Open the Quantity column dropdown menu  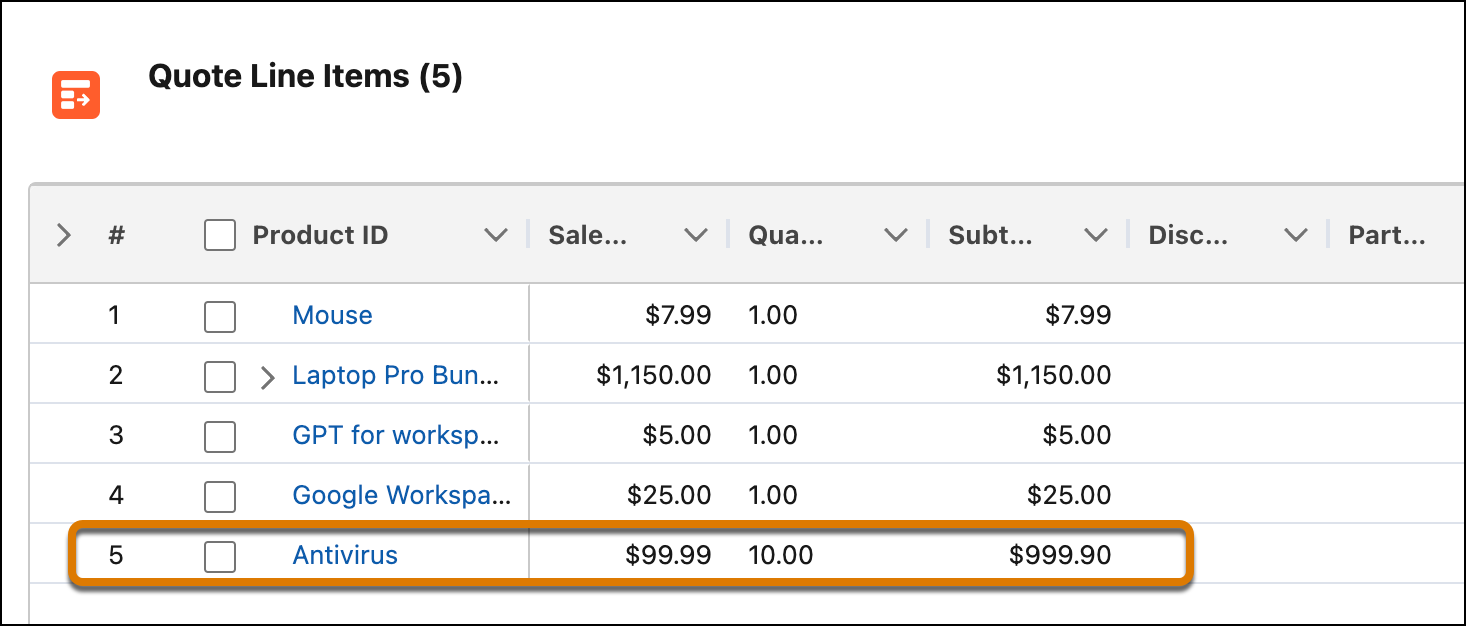[896, 235]
